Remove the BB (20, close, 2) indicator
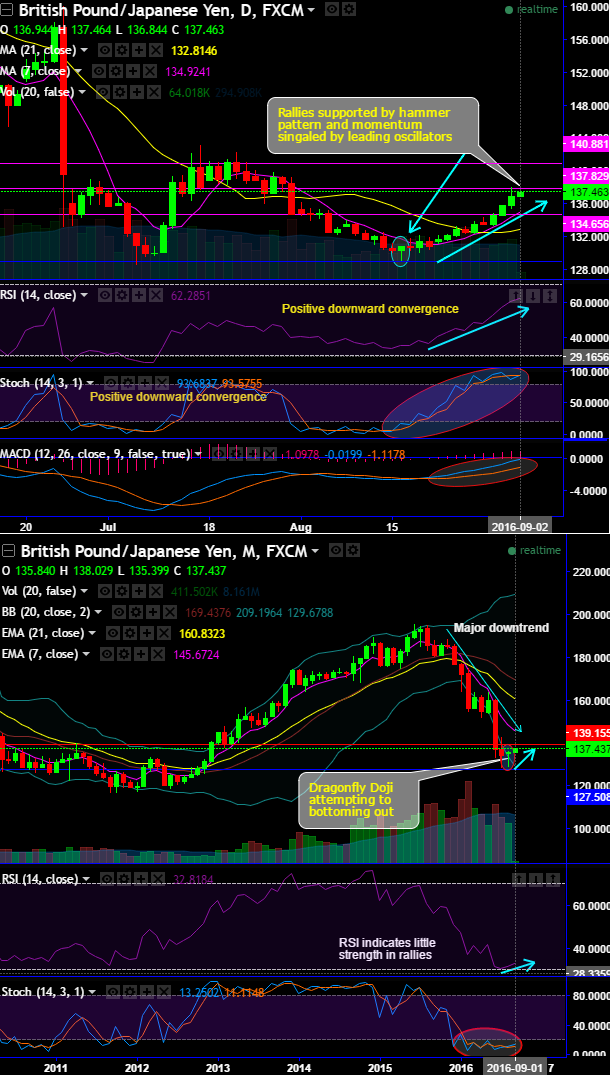The image size is (610, 1076). pyautogui.click(x=169, y=612)
